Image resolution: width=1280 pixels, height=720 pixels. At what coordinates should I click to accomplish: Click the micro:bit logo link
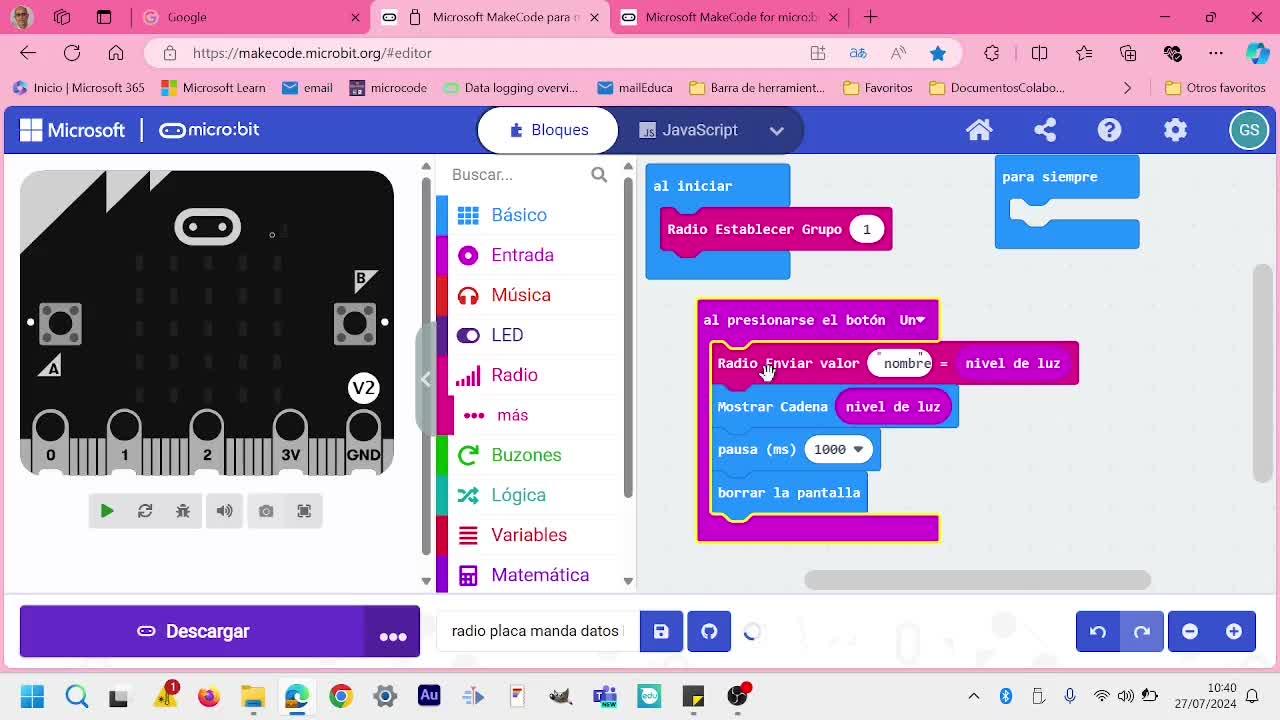209,130
